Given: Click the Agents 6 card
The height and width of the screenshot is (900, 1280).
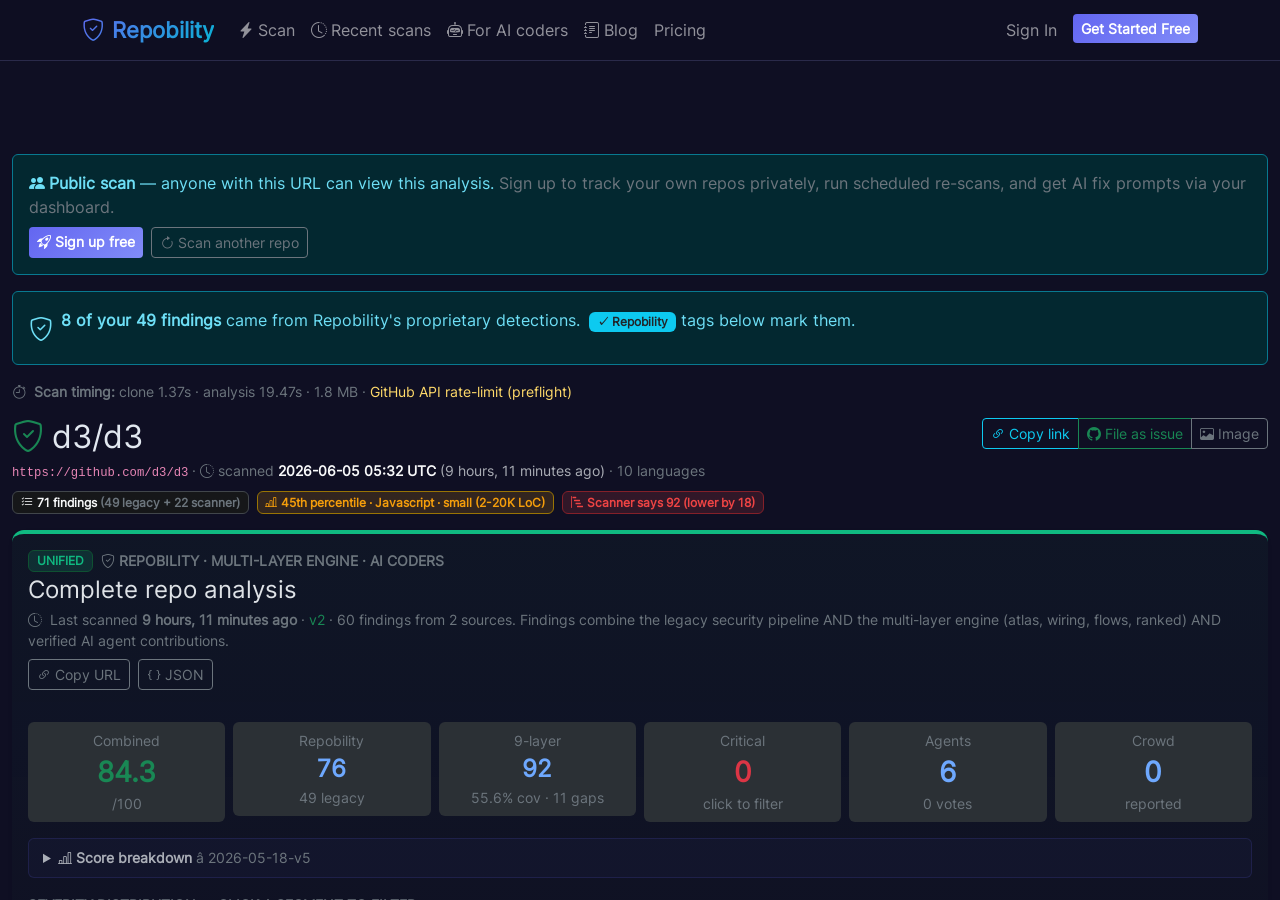Looking at the screenshot, I should 948,772.
